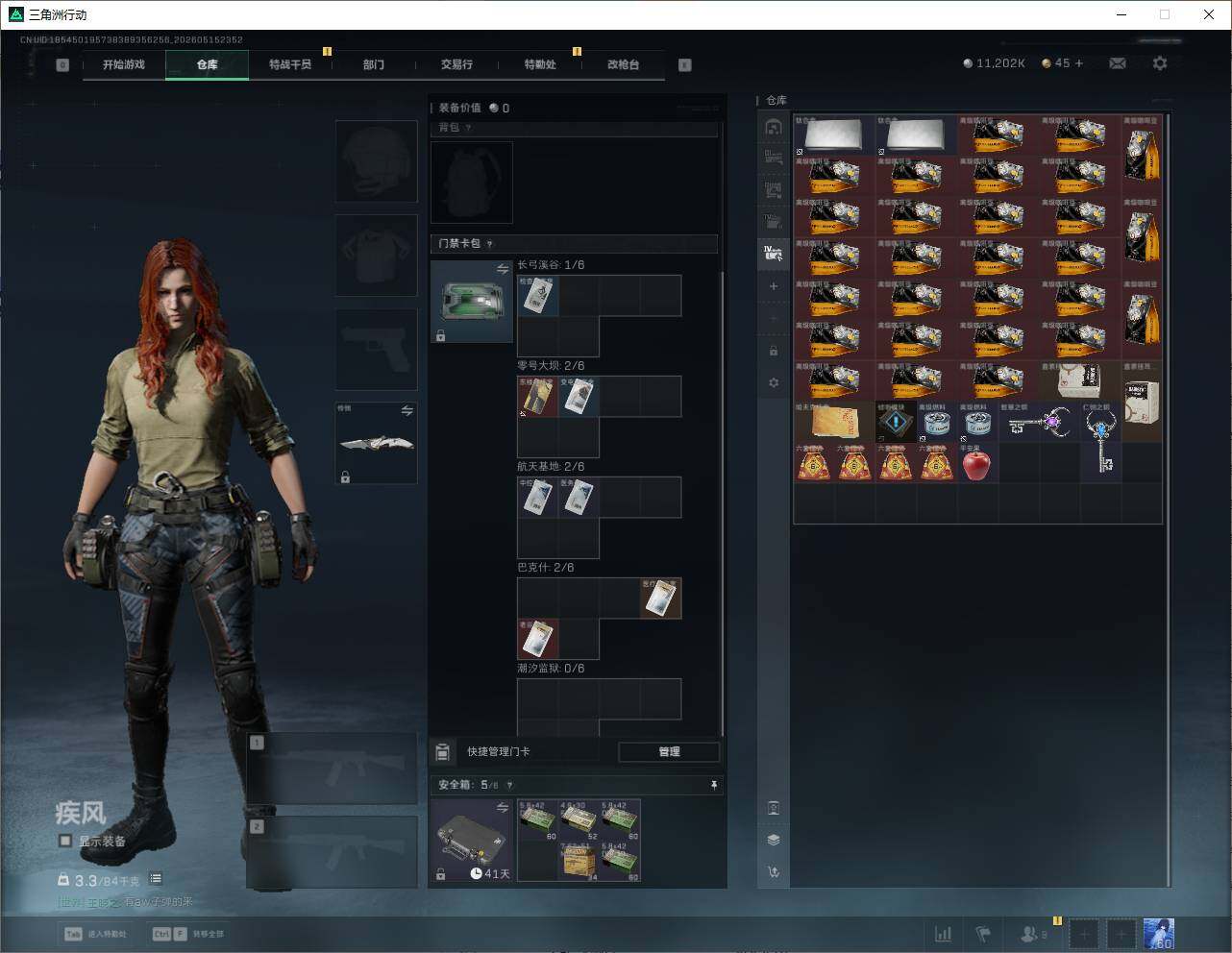Click the 航天基地: 2/6 label
1232x953 pixels.
pos(551,467)
